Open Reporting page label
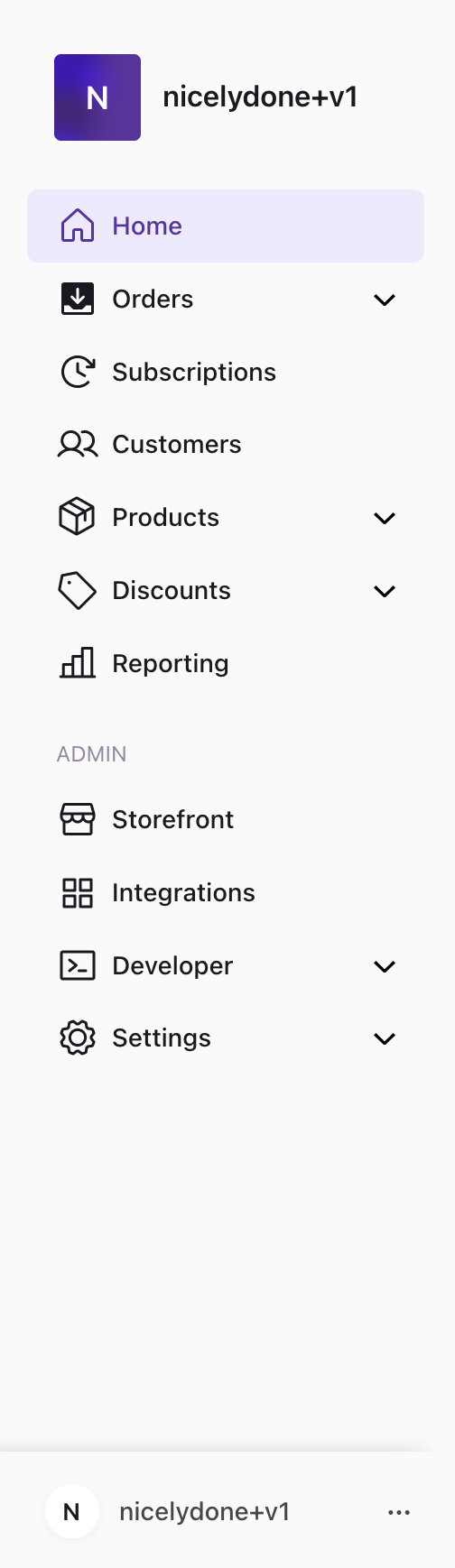The image size is (455, 1568). coord(171,664)
